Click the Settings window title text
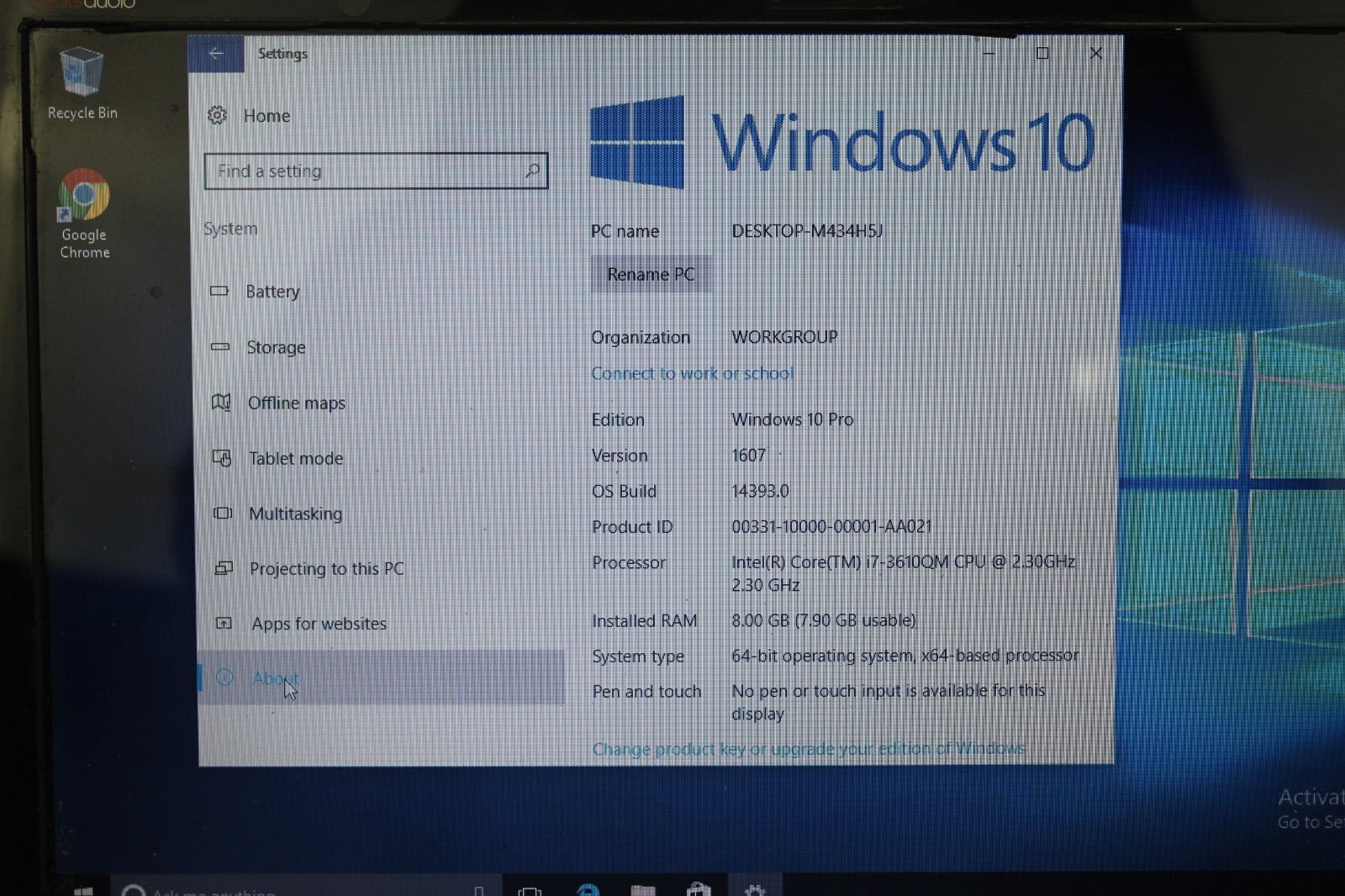1345x896 pixels. point(282,53)
